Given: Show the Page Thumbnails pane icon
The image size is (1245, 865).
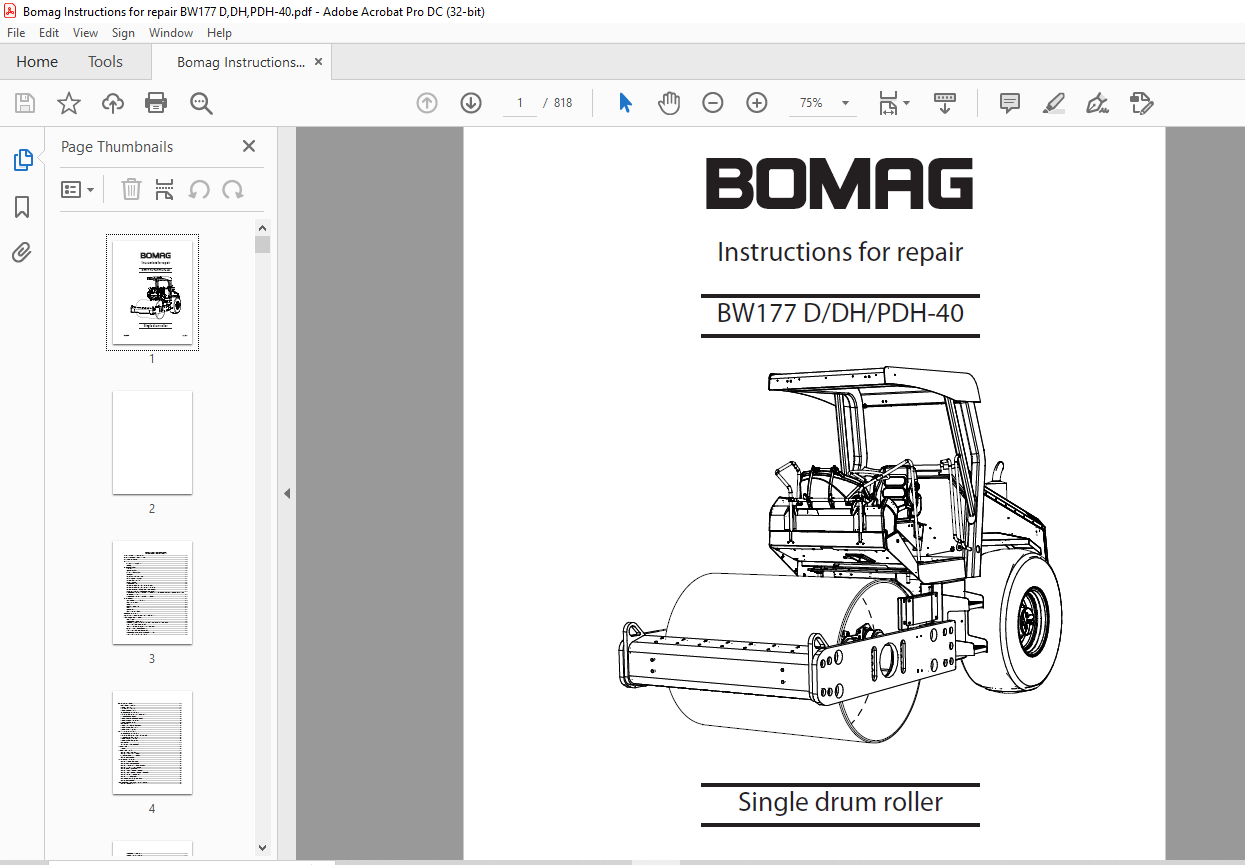Looking at the screenshot, I should (x=22, y=159).
